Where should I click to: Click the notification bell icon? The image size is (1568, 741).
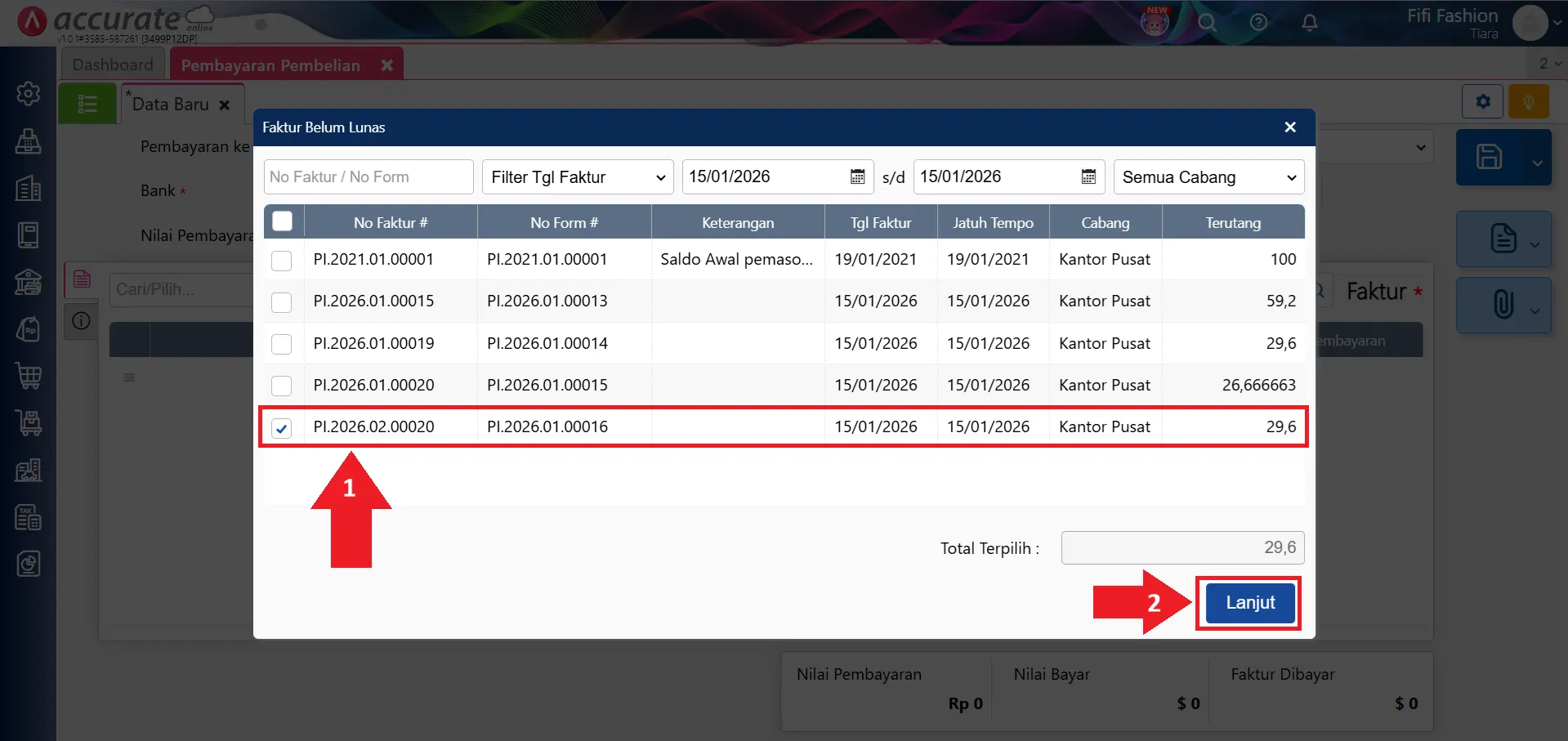[x=1309, y=23]
